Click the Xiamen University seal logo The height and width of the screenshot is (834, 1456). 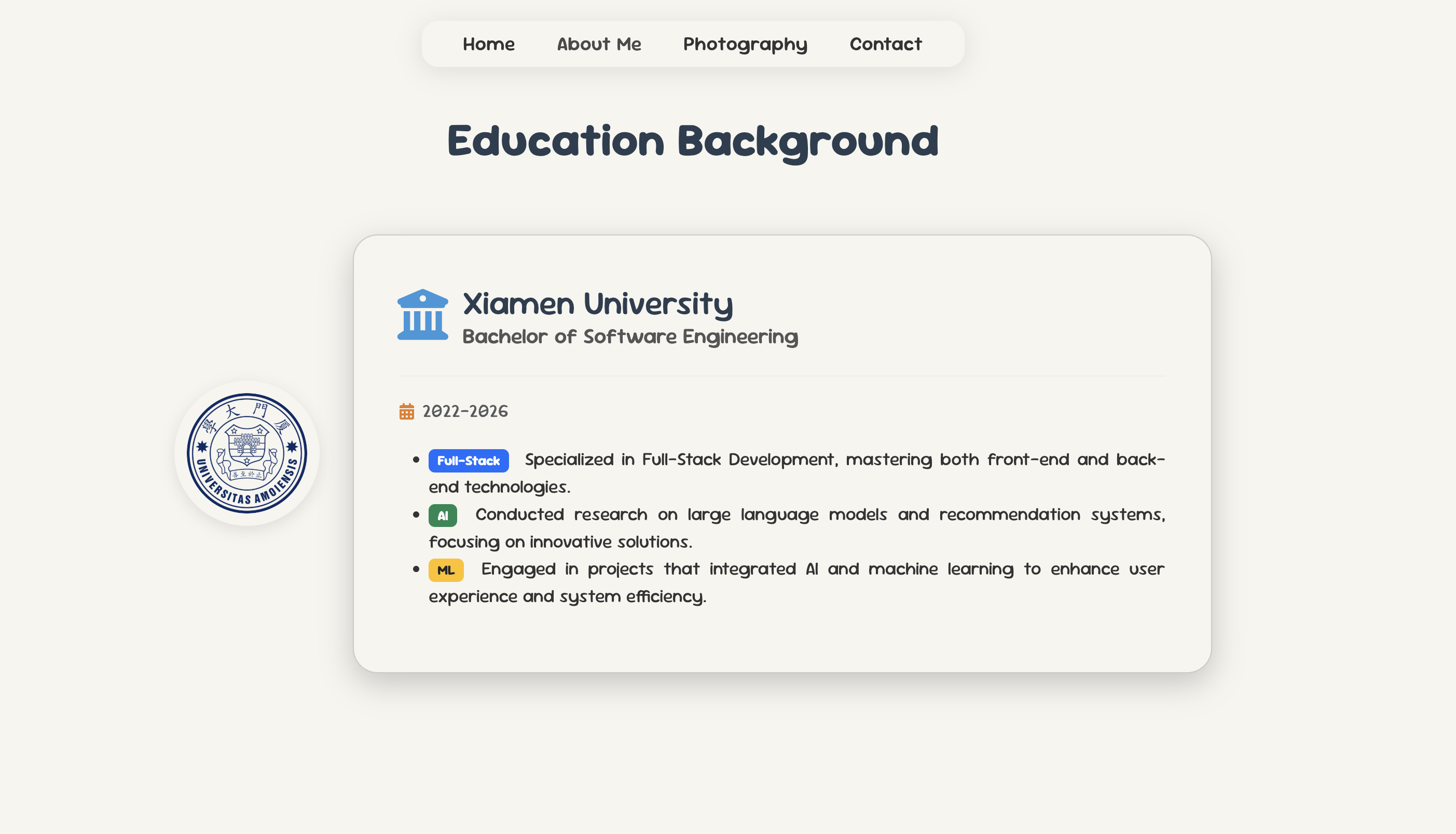pyautogui.click(x=247, y=453)
